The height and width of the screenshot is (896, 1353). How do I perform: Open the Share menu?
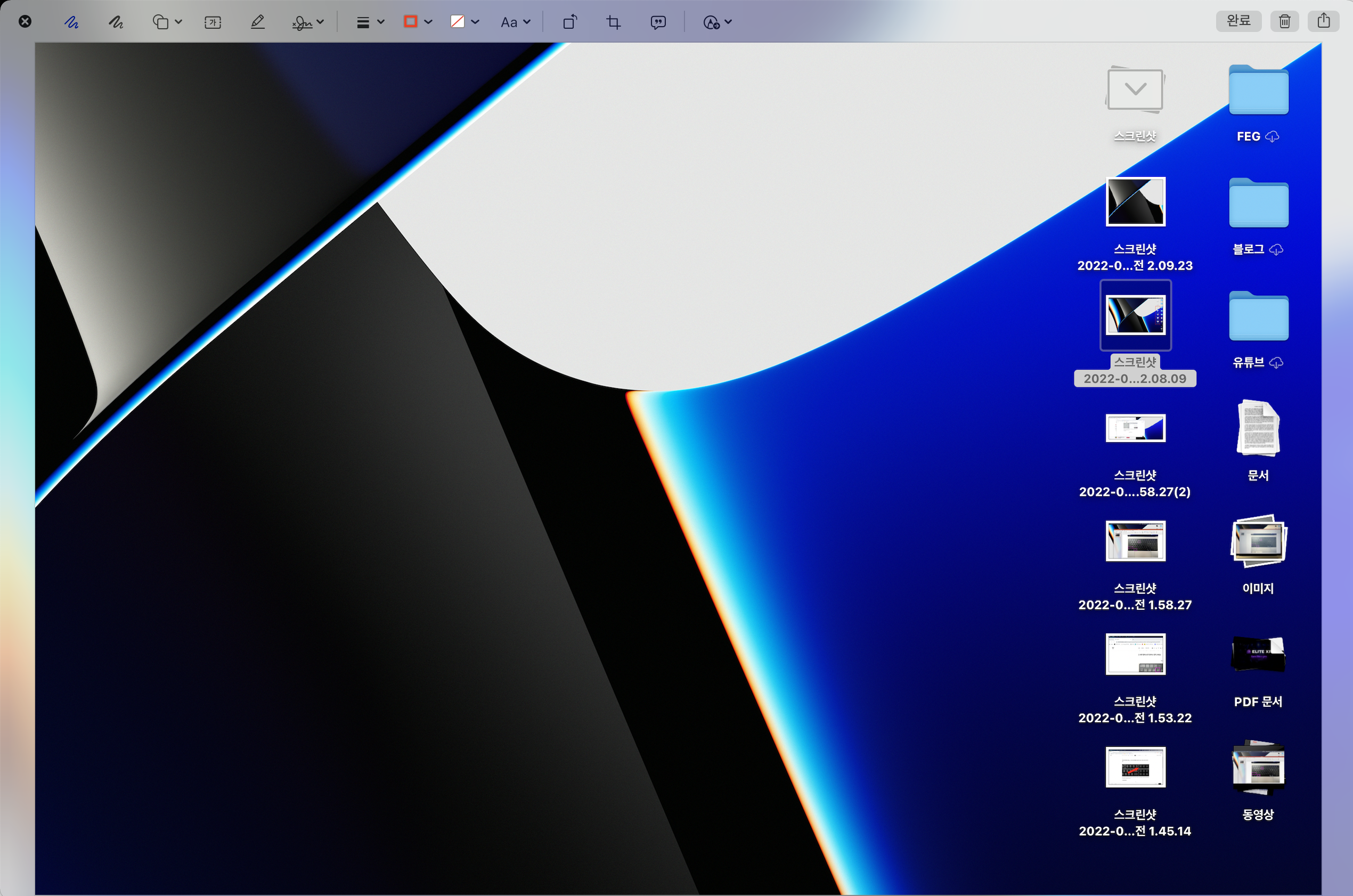pyautogui.click(x=1323, y=21)
